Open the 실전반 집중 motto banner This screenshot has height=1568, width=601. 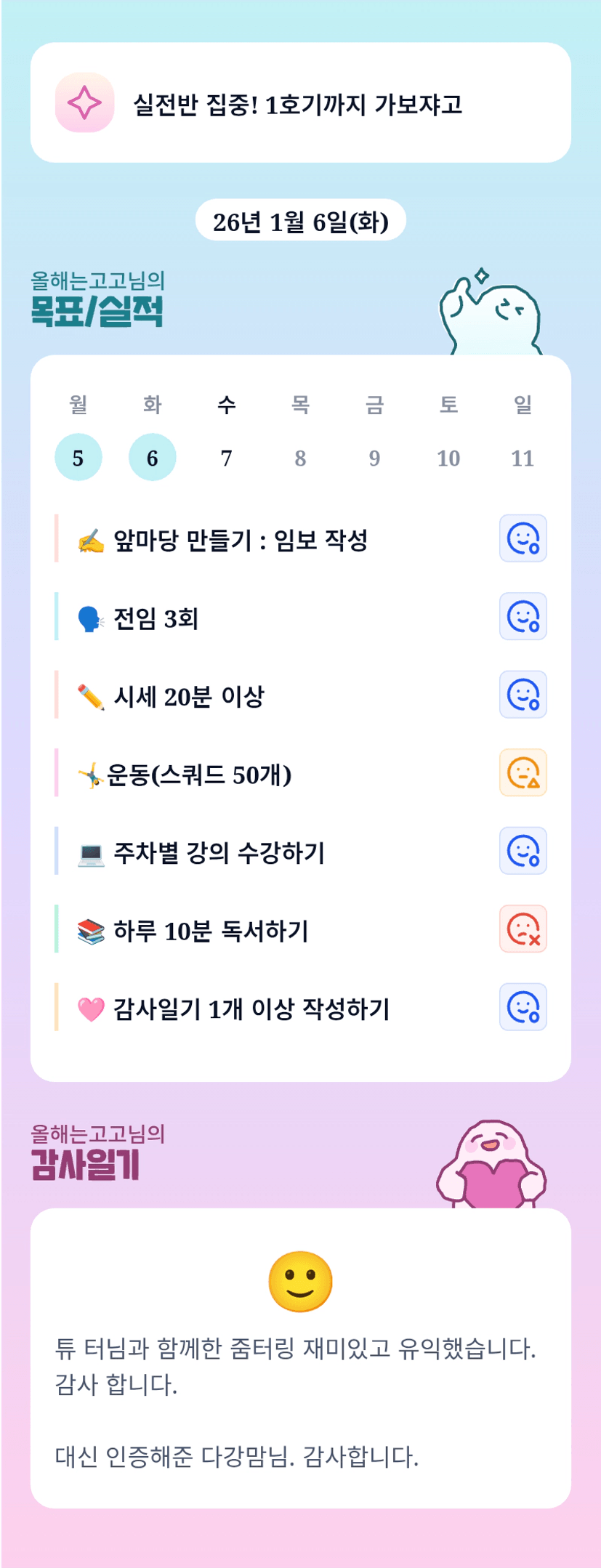click(300, 103)
